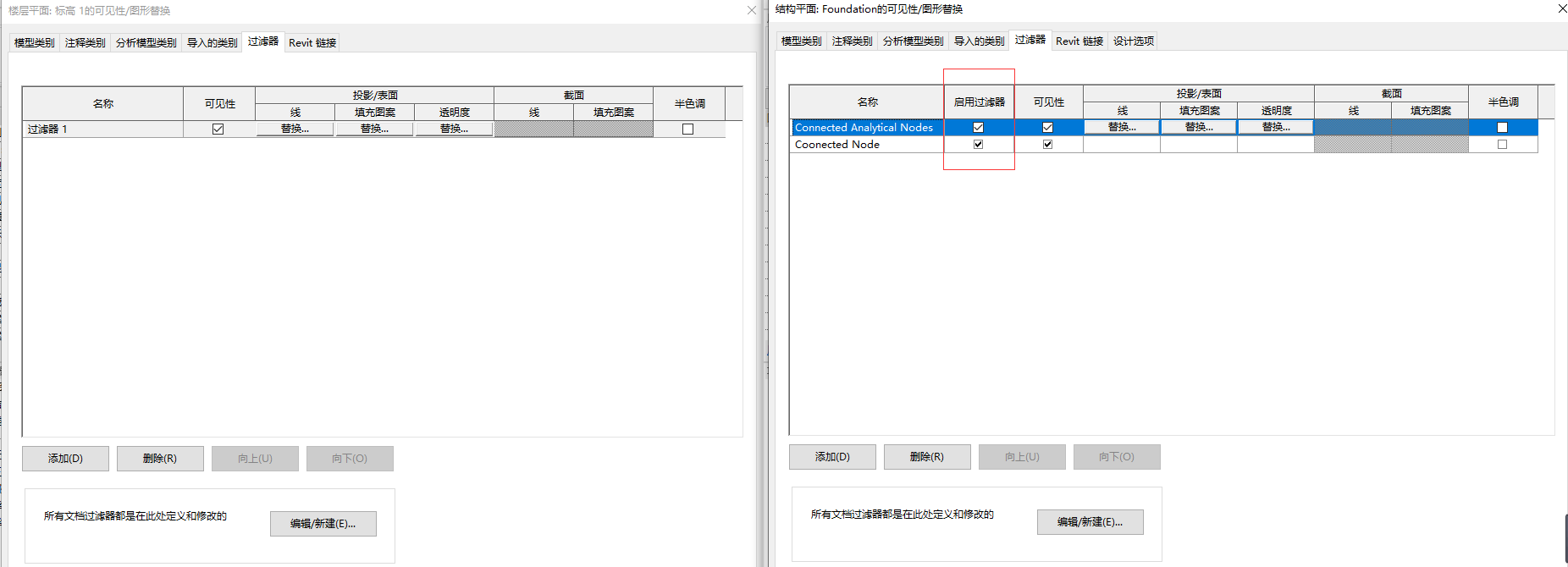Click 添加(D) in 楼层平面 dialog
The height and width of the screenshot is (567, 1568).
(x=65, y=459)
